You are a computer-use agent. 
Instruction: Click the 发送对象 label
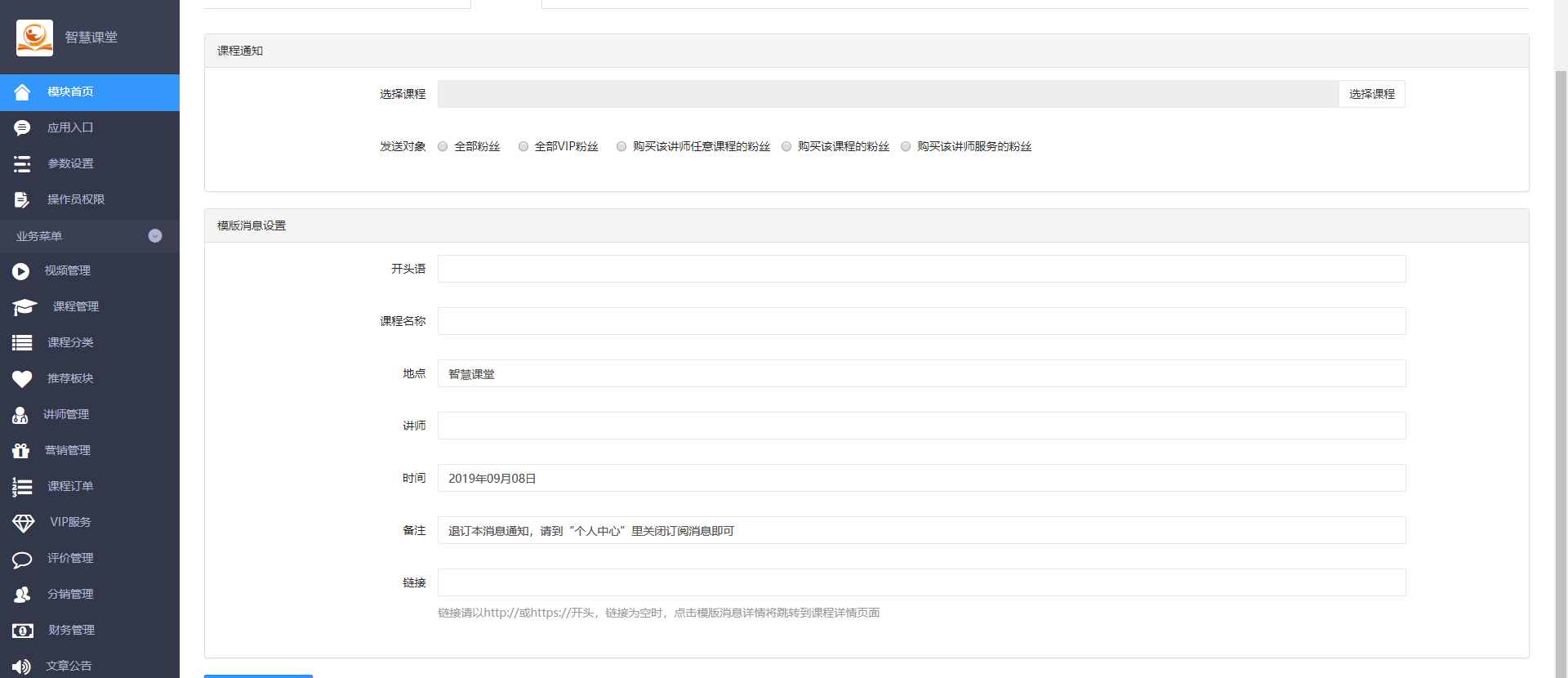pos(403,147)
